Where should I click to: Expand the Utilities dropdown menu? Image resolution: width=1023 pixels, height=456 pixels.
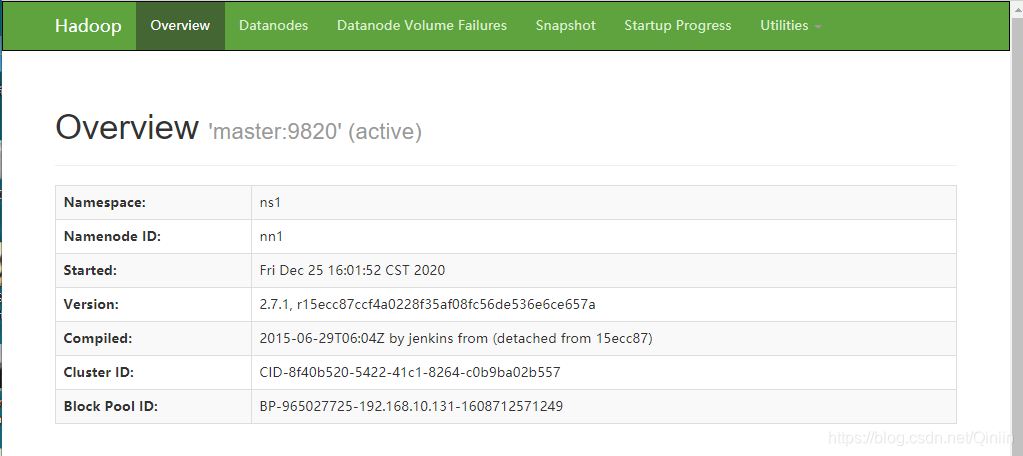click(x=791, y=25)
